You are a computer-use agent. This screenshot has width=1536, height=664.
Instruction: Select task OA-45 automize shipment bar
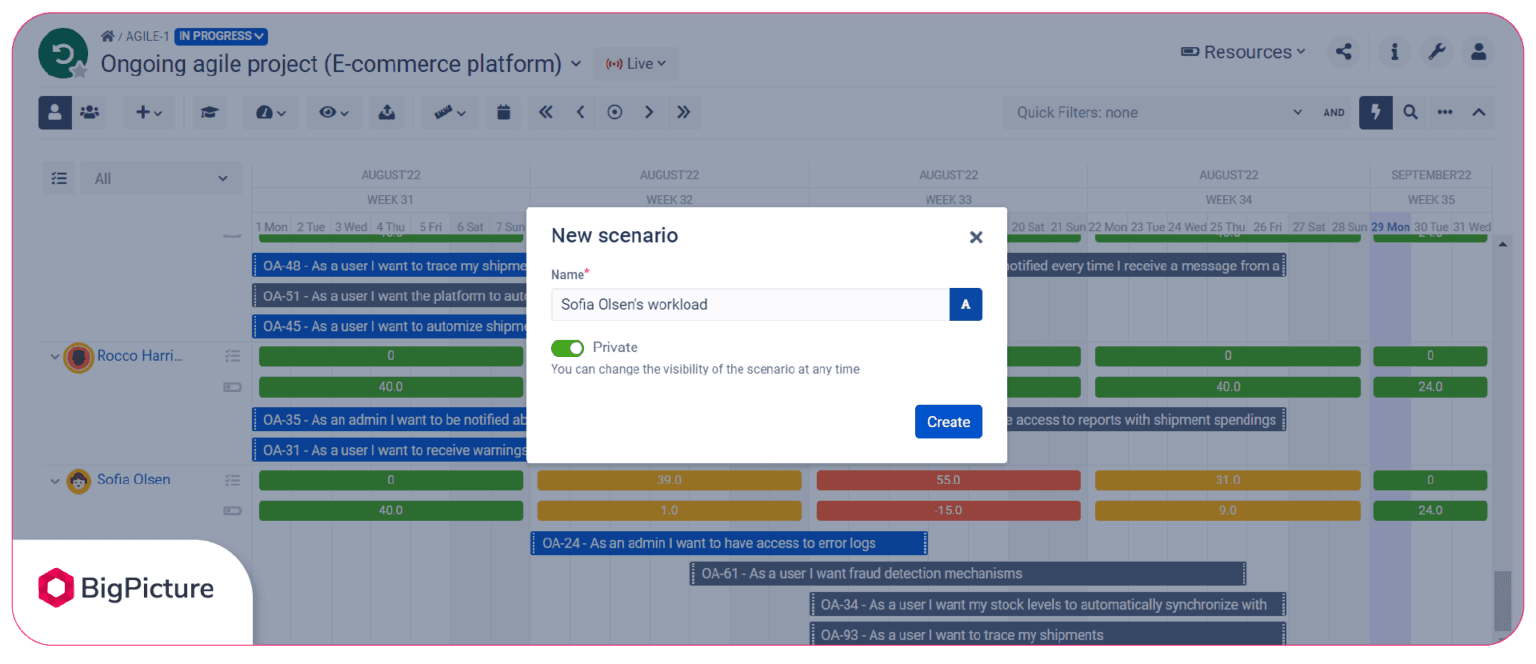(x=389, y=326)
